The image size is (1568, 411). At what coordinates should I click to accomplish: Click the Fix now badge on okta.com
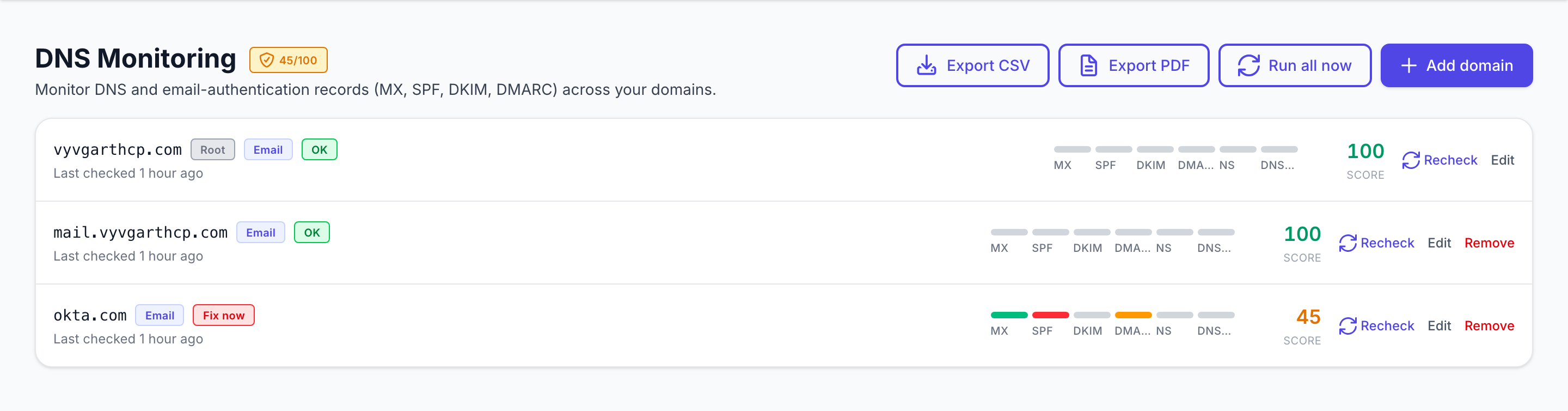coord(223,315)
